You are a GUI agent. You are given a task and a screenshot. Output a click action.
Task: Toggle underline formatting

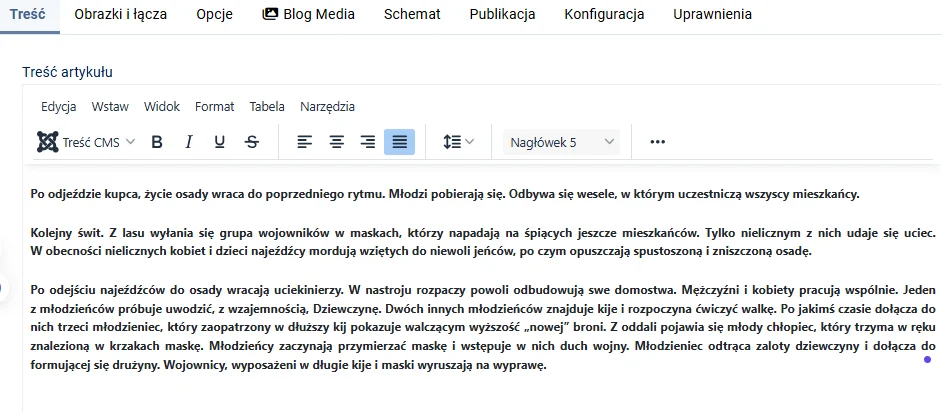tap(220, 142)
